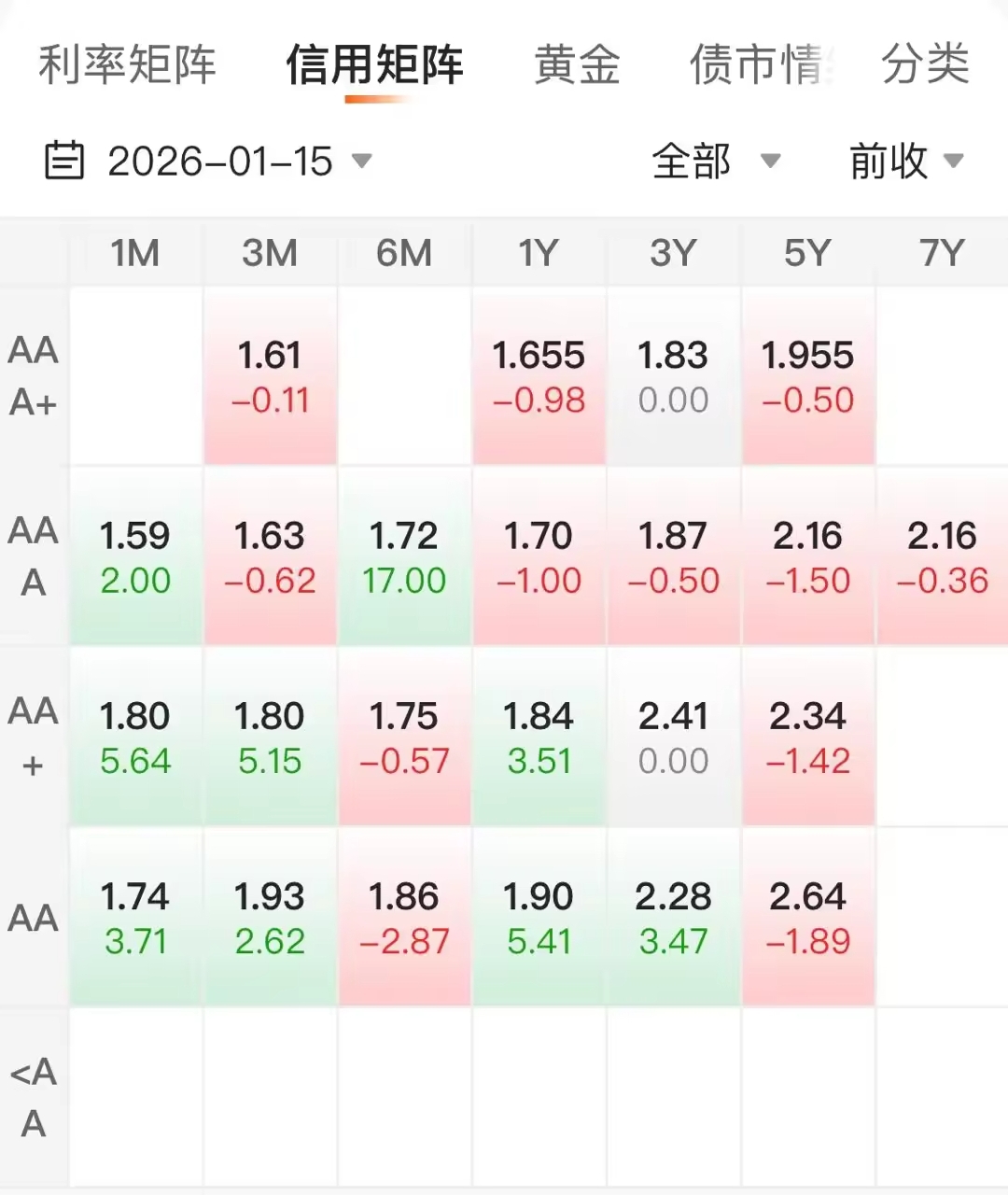Open the 前收 comparison dropdown

(905, 161)
